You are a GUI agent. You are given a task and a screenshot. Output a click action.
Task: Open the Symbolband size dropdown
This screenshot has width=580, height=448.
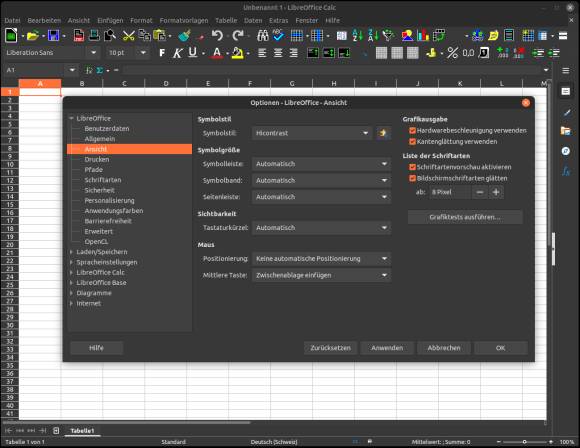[x=321, y=181]
